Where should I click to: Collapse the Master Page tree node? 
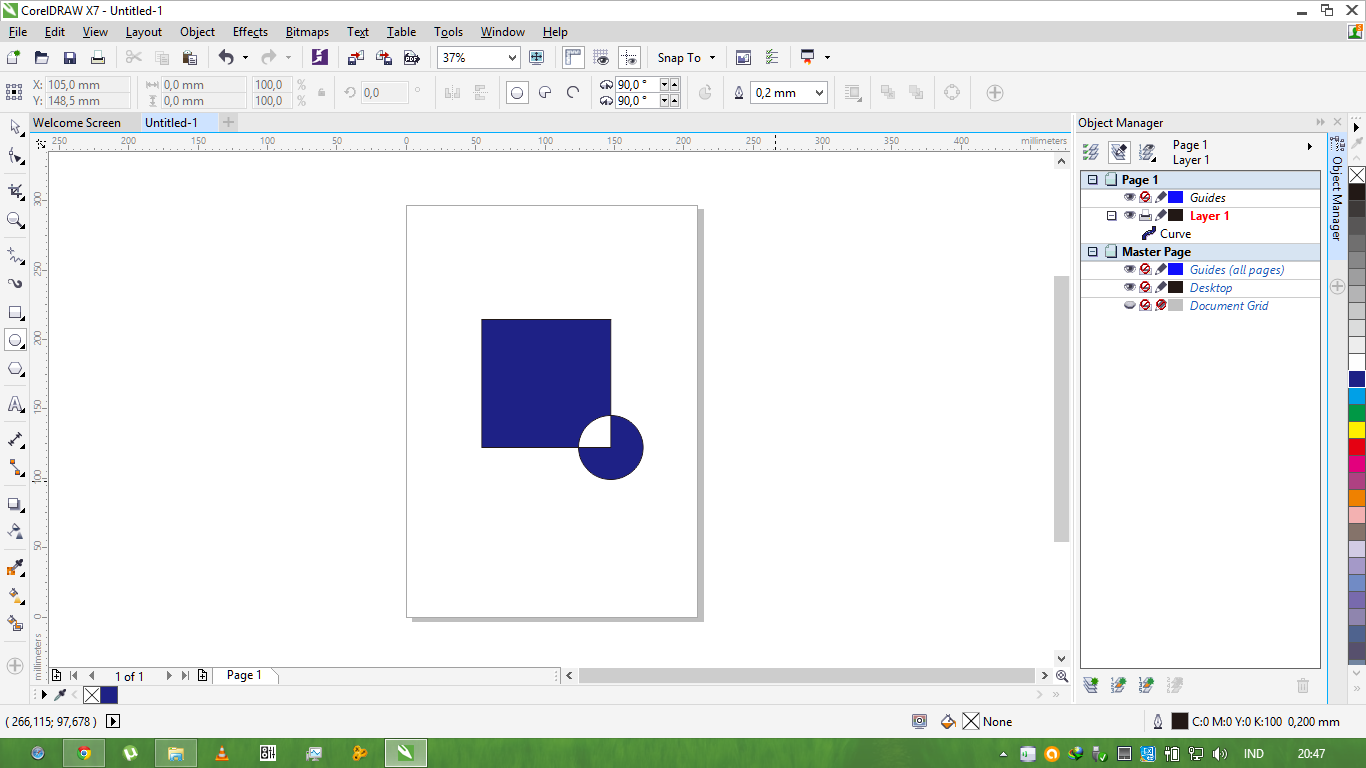coord(1093,251)
